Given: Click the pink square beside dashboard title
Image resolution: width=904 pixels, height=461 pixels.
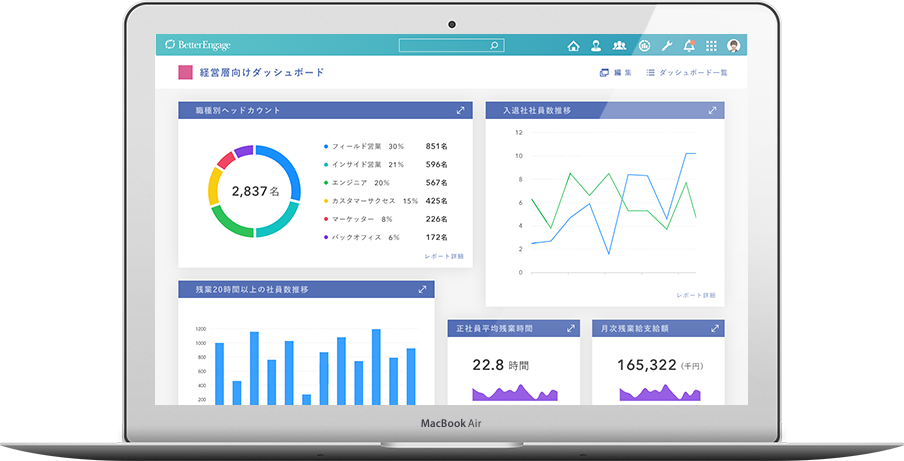Looking at the screenshot, I should 184,73.
